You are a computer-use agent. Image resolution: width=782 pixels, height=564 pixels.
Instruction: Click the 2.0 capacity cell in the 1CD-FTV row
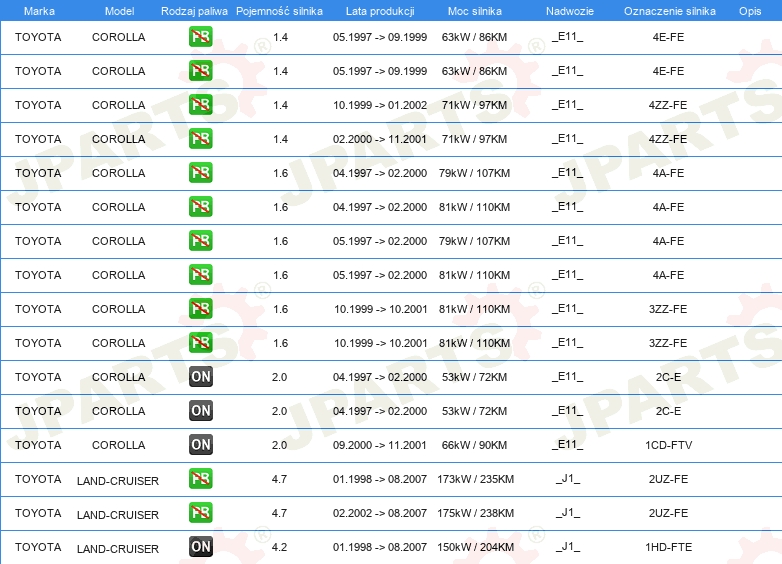pos(279,445)
